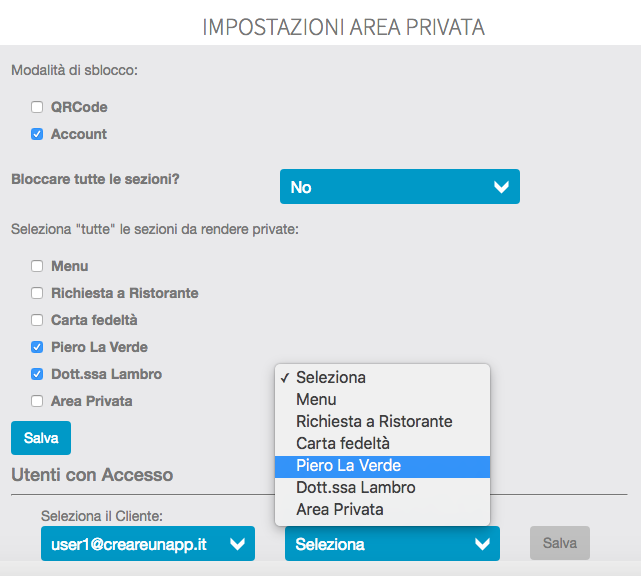Check the Area Privata section checkbox
The image size is (641, 576).
pos(37,401)
